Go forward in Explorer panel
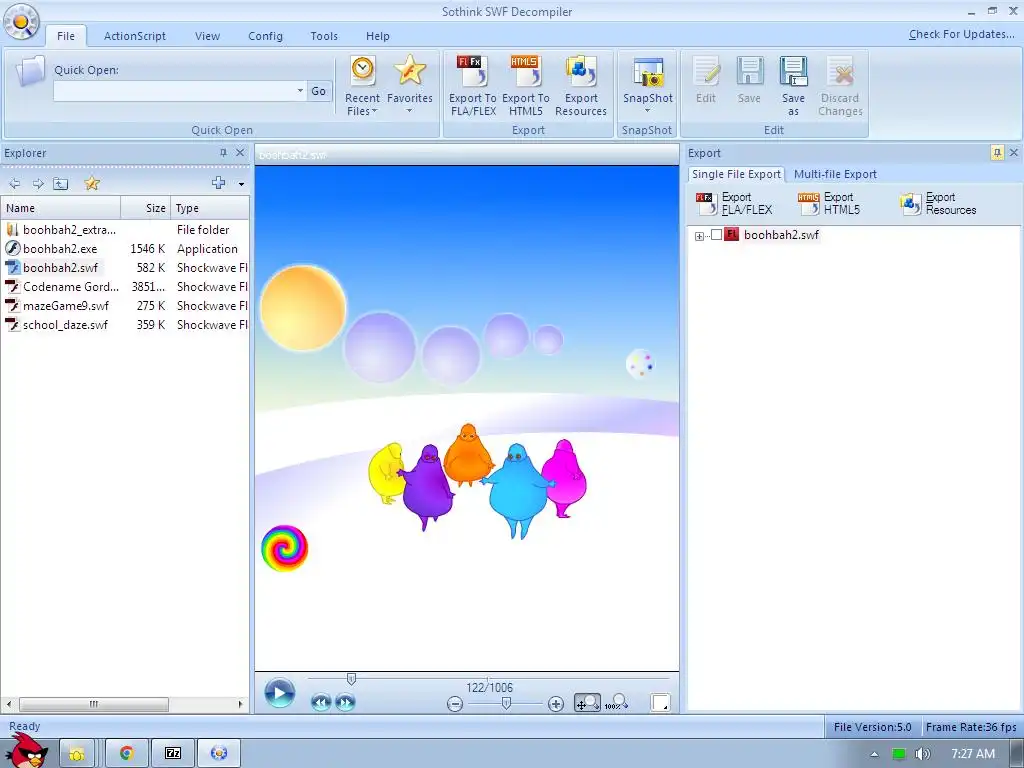Screen dimensions: 1024x768 [38, 184]
